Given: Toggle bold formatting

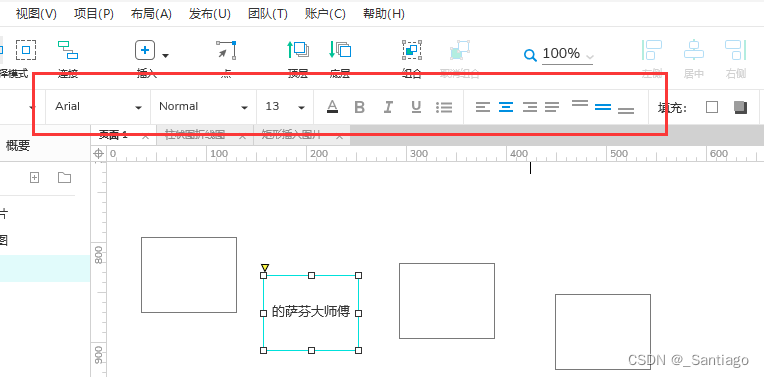Looking at the screenshot, I should coord(360,107).
